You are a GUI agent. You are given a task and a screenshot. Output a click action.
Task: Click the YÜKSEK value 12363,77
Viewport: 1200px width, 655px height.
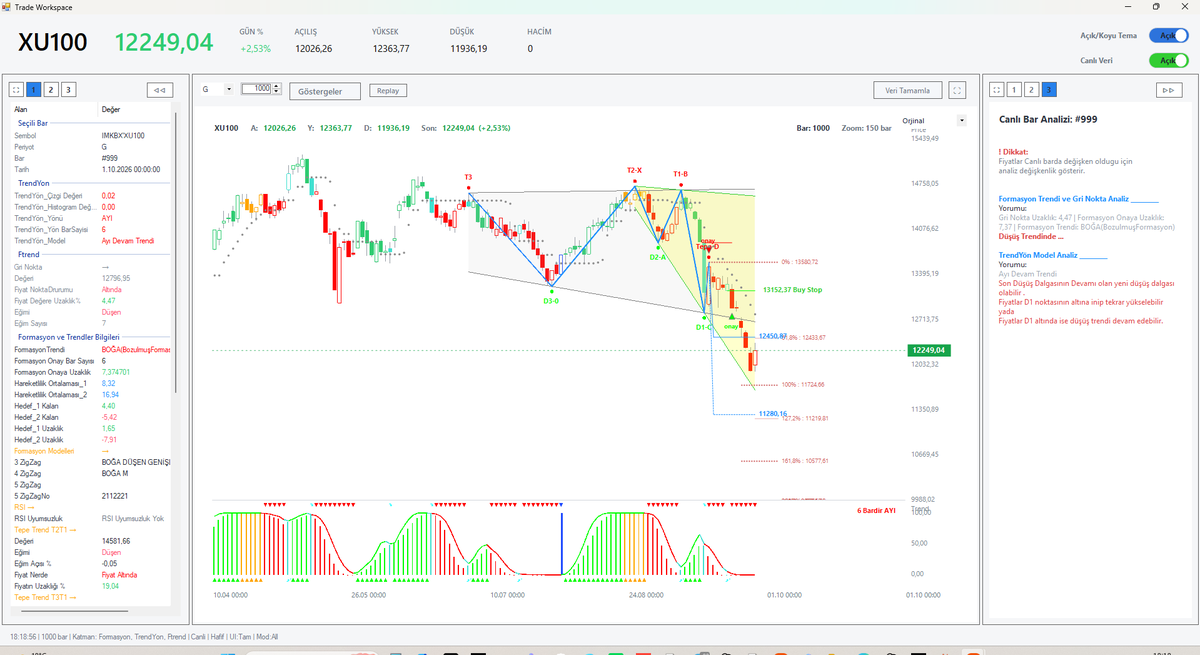391,48
